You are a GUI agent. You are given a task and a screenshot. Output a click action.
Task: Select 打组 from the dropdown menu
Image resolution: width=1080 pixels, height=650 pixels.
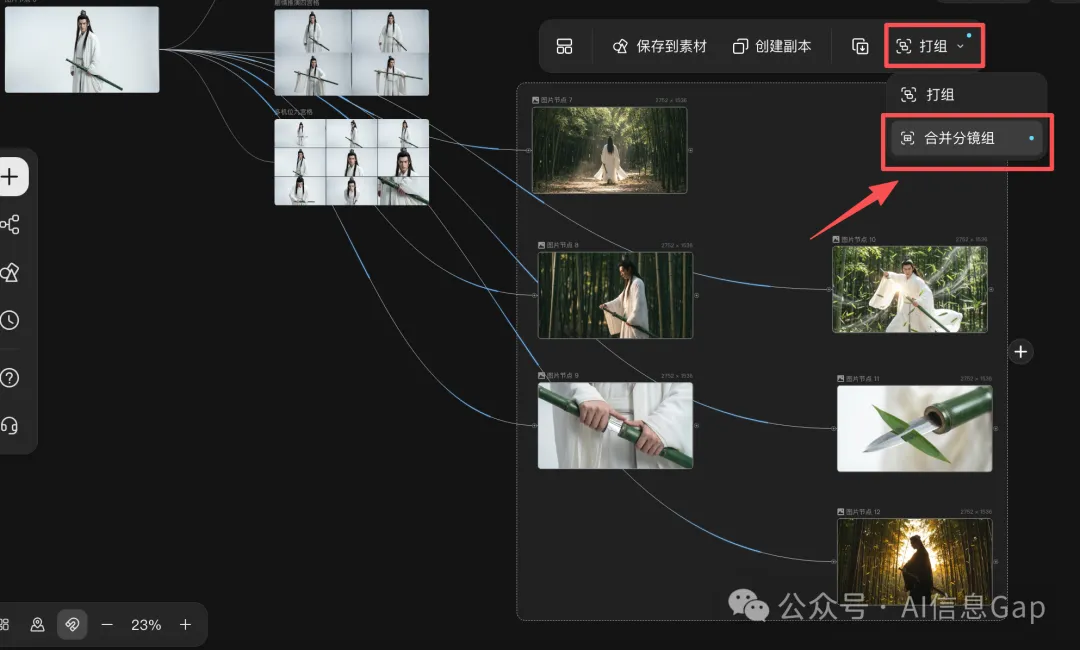coord(927,94)
